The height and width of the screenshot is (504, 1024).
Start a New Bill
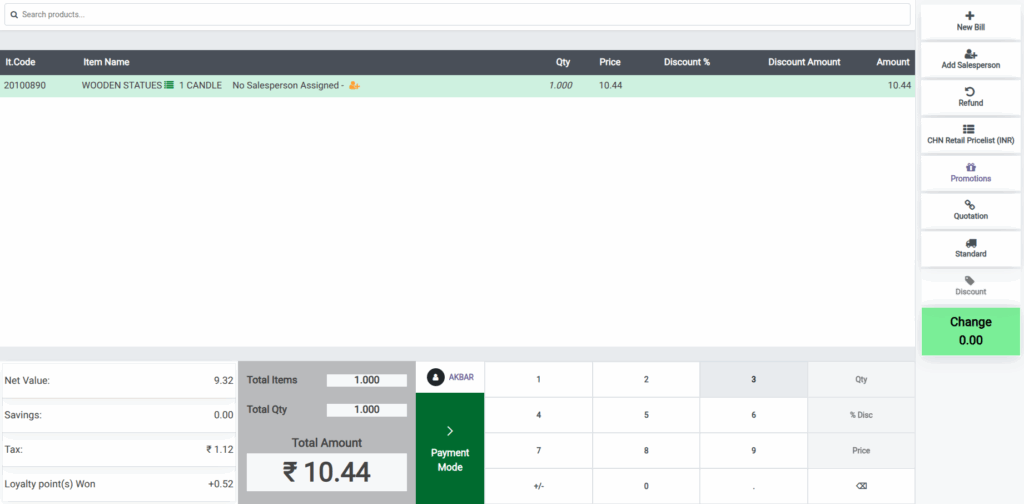970,22
